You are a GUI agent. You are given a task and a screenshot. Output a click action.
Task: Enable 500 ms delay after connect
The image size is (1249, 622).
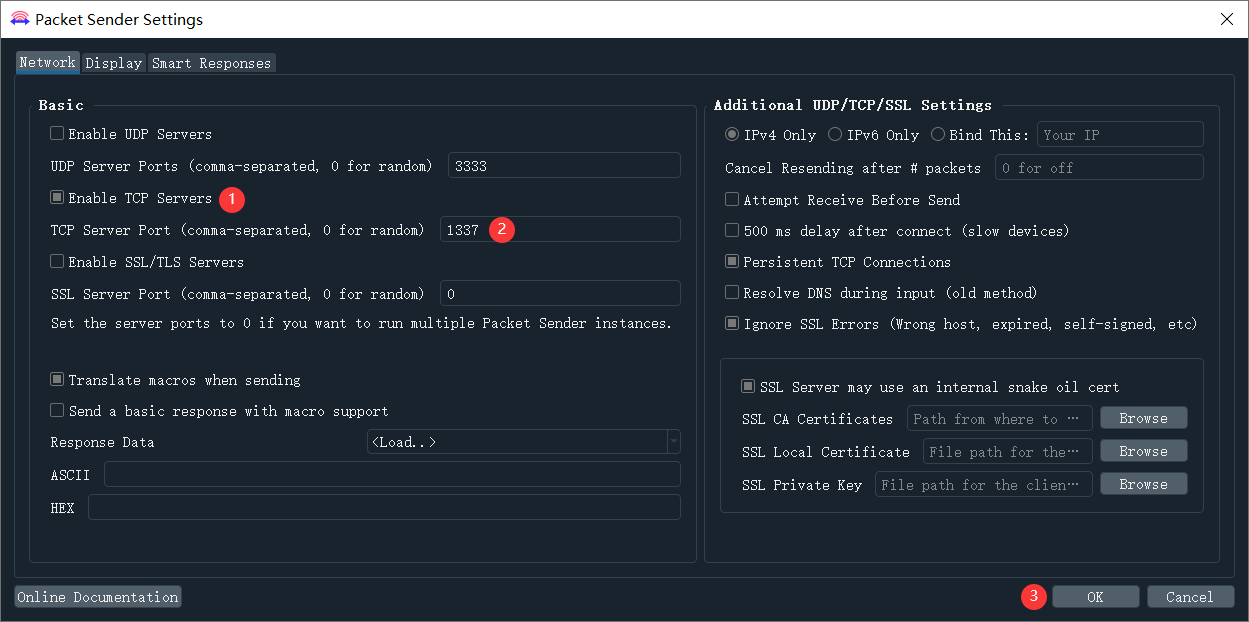(732, 231)
